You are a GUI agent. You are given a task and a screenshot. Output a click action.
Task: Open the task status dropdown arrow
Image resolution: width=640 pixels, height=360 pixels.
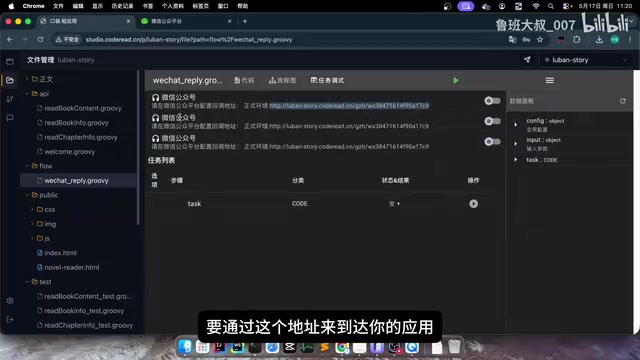pos(398,204)
